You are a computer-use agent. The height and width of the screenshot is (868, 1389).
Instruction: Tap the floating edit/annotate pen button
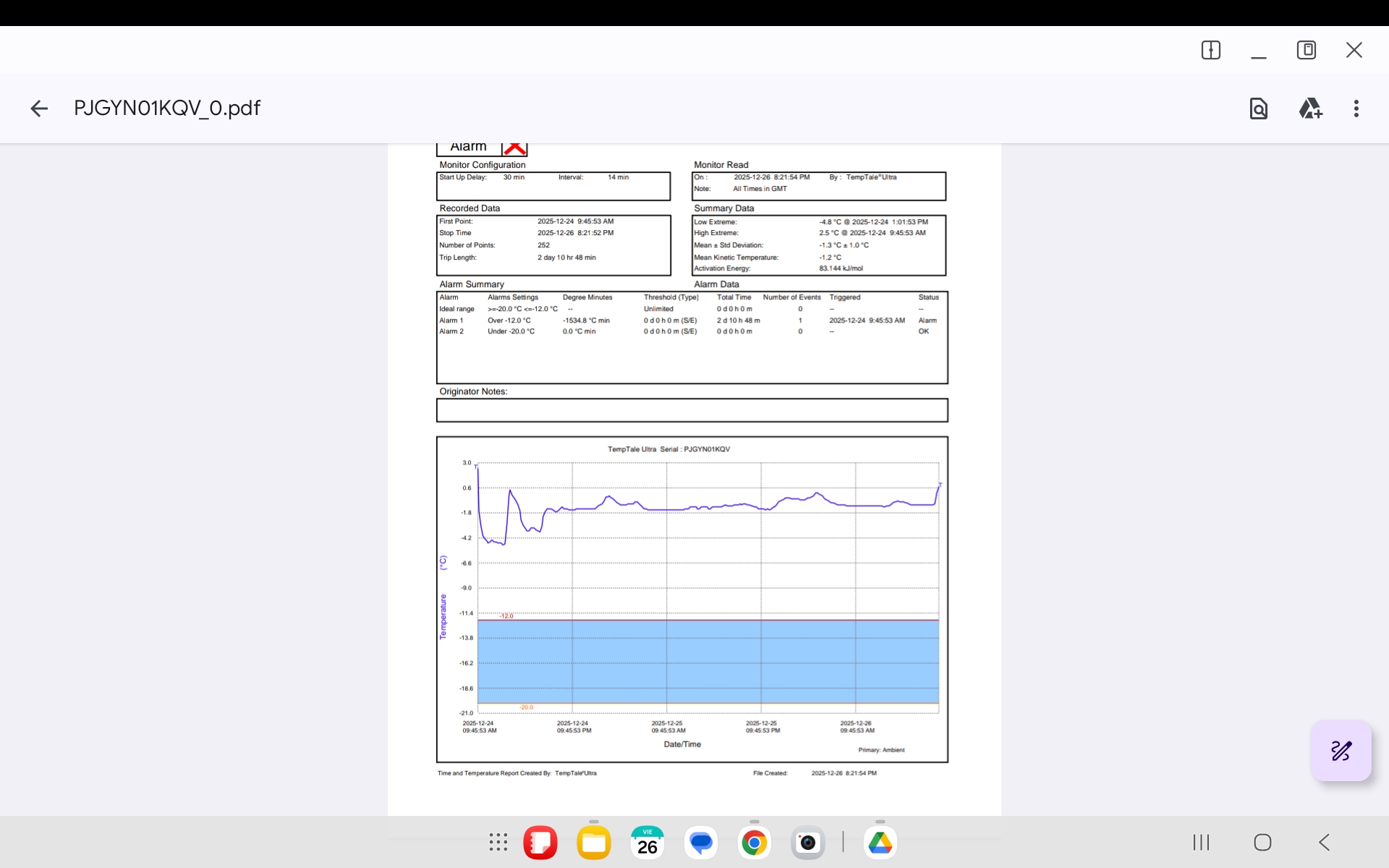click(x=1341, y=751)
